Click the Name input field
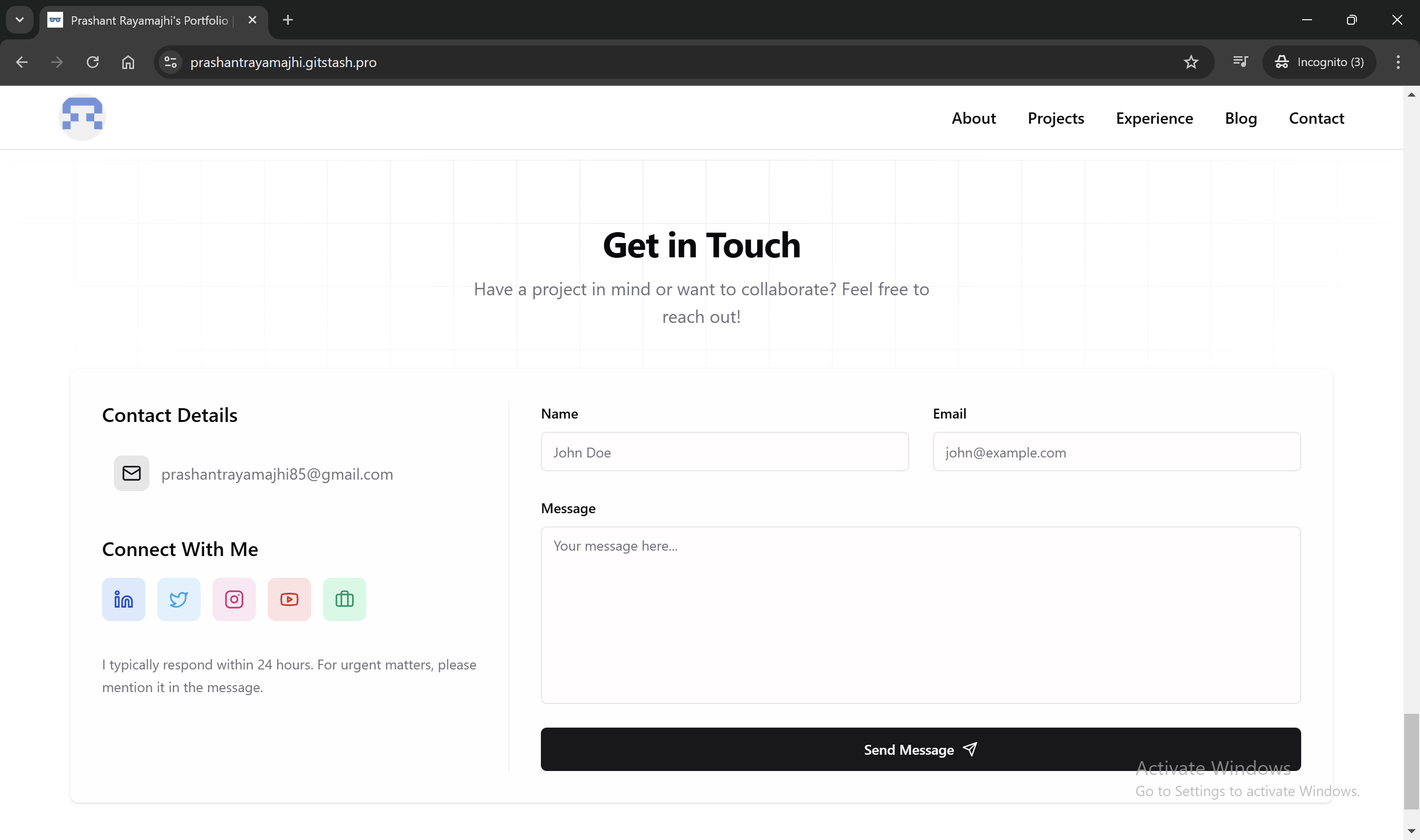This screenshot has width=1420, height=840. tap(724, 452)
